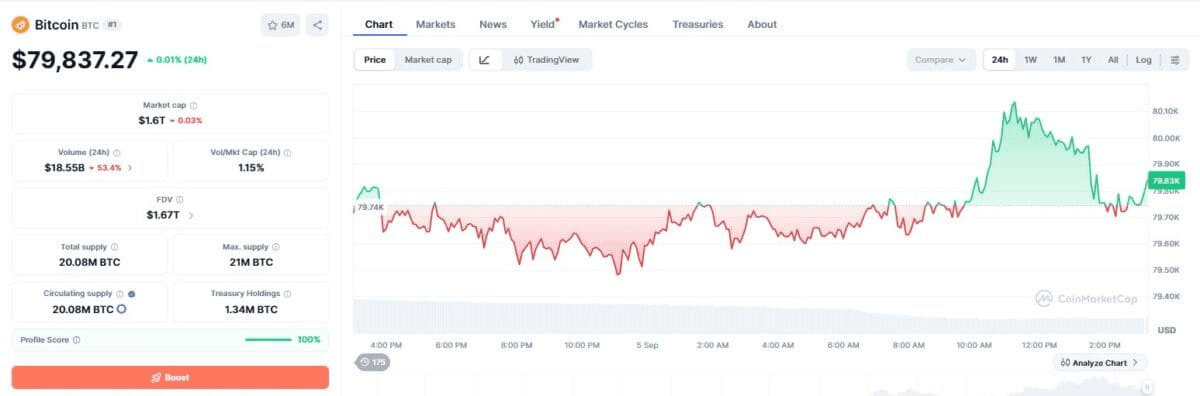Screen dimensions: 1200x396
Task: Click the Total supply info icon
Action: 114,247
